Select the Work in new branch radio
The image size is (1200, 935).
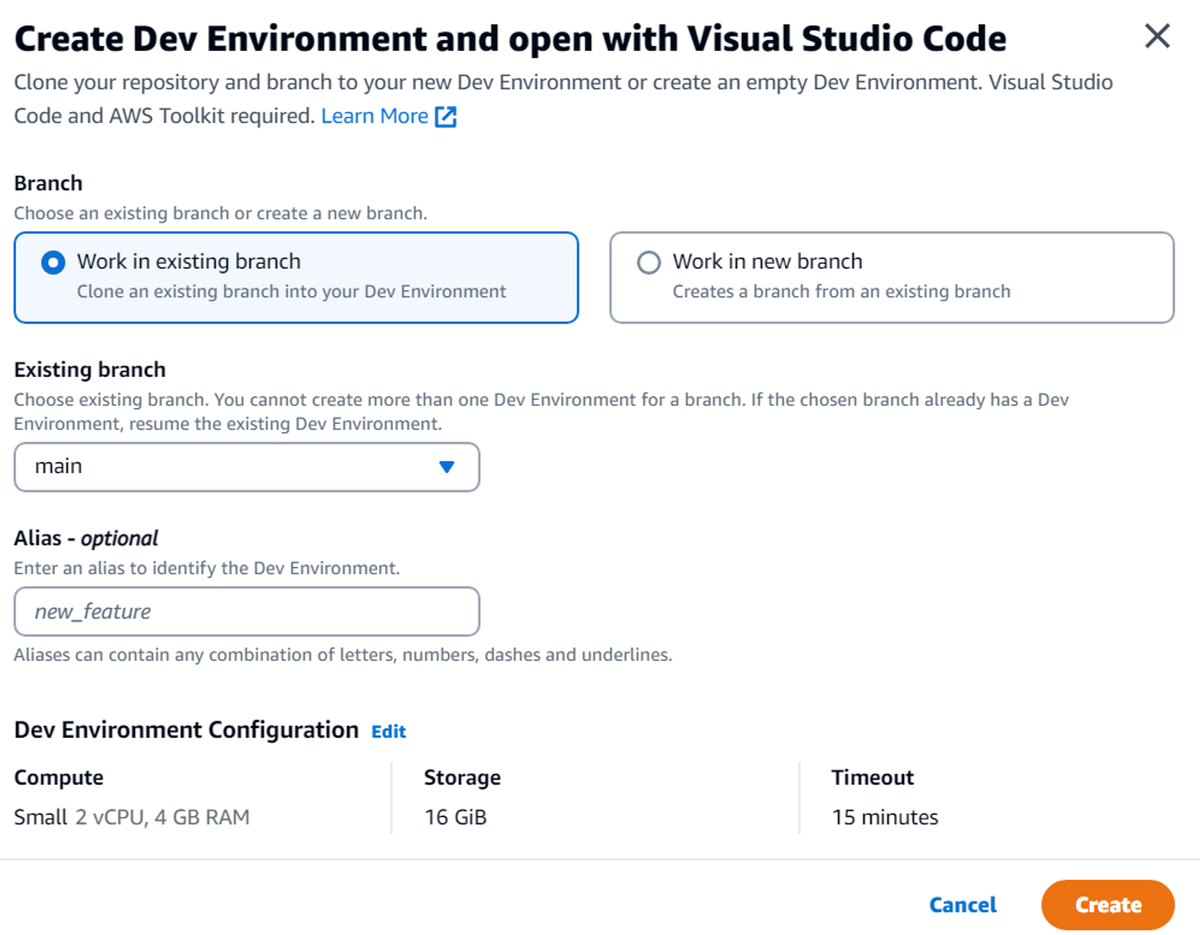(x=649, y=262)
